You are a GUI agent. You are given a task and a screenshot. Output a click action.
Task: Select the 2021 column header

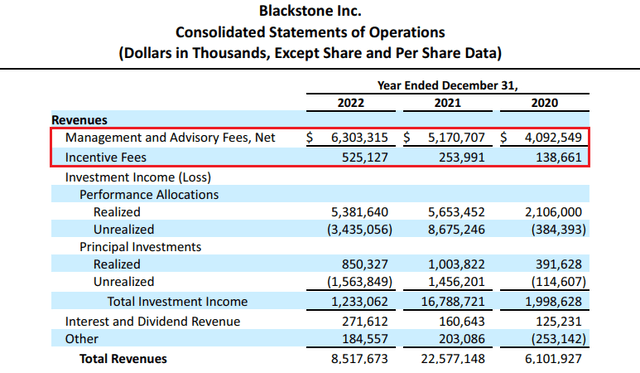(x=447, y=103)
